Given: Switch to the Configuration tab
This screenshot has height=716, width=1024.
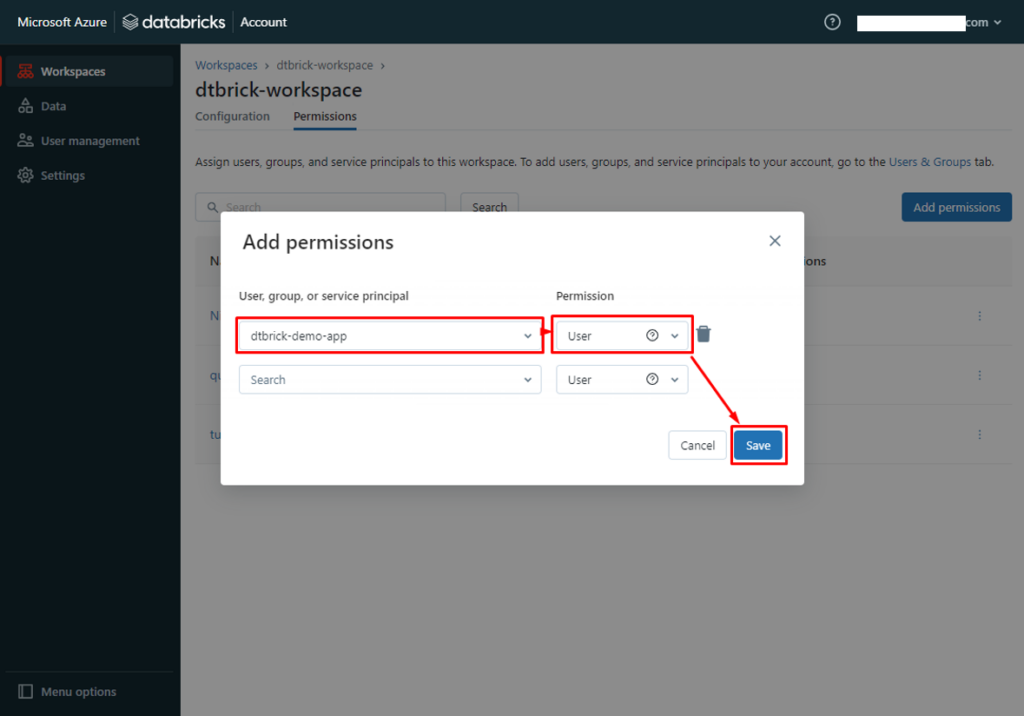Looking at the screenshot, I should (232, 116).
